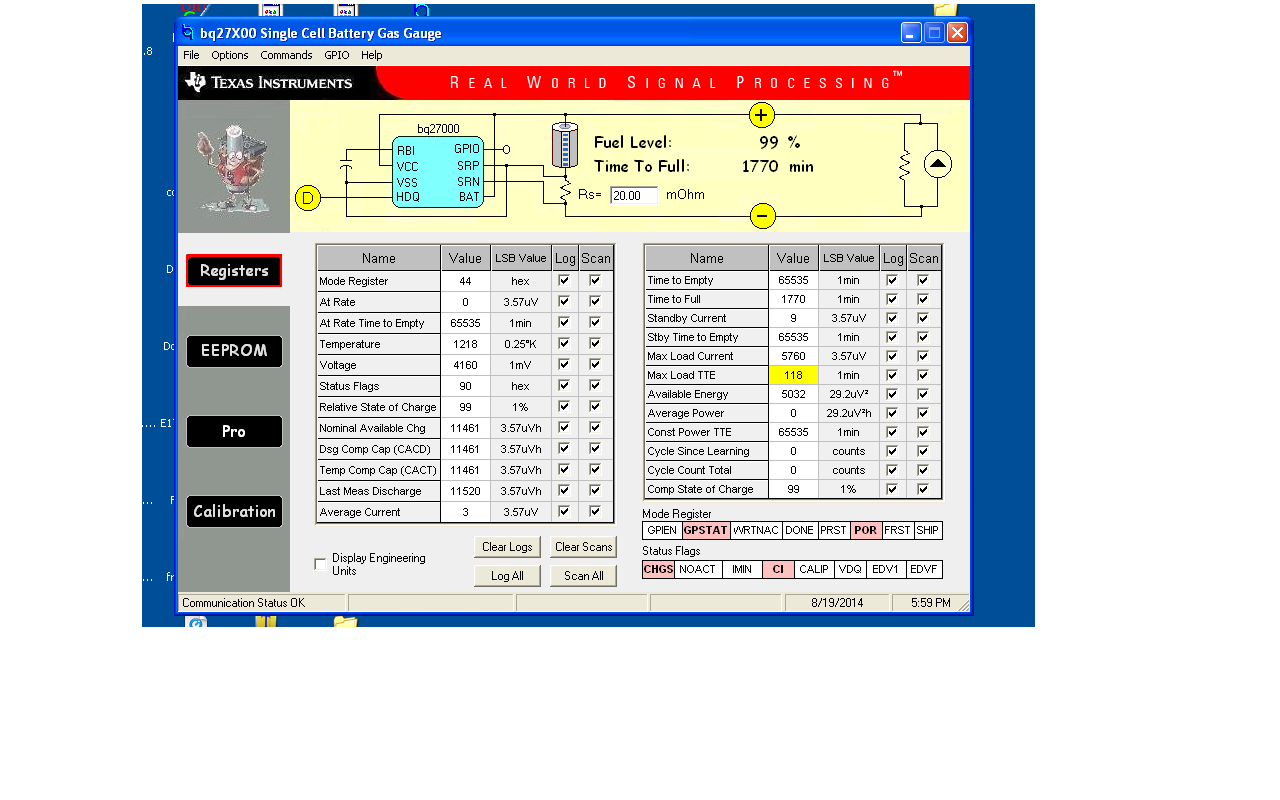The height and width of the screenshot is (800, 1280).
Task: Click the Log All button
Action: point(507,576)
